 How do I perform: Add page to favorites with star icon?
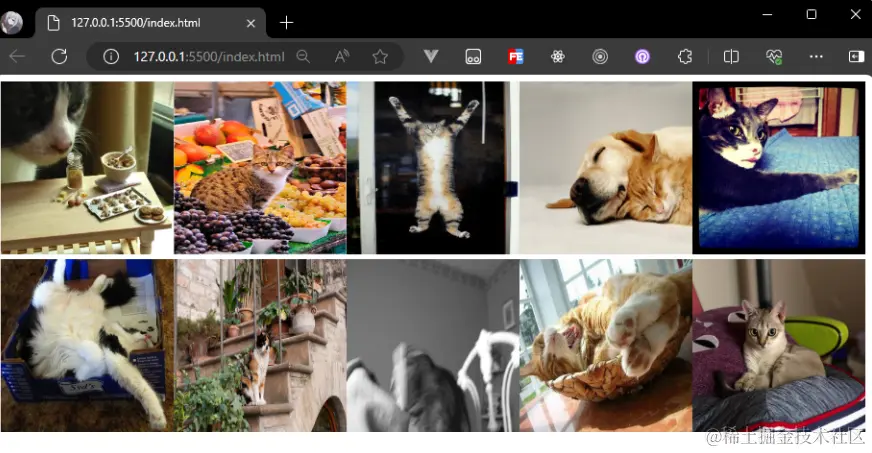coord(380,56)
